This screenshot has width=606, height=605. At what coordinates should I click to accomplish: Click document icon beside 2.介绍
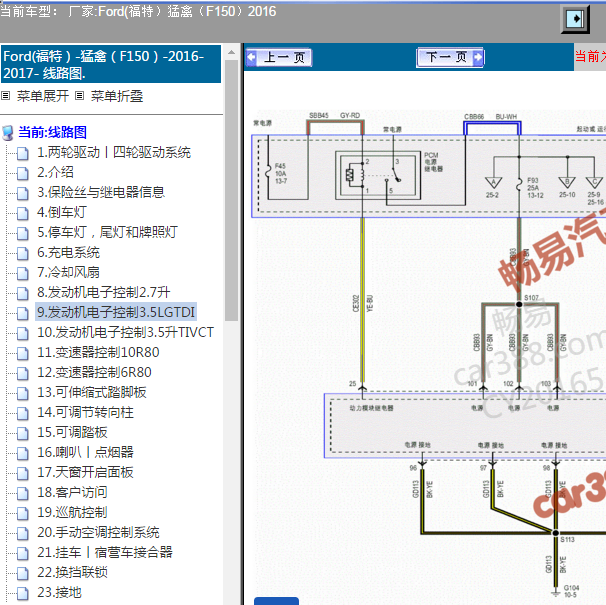point(22,173)
